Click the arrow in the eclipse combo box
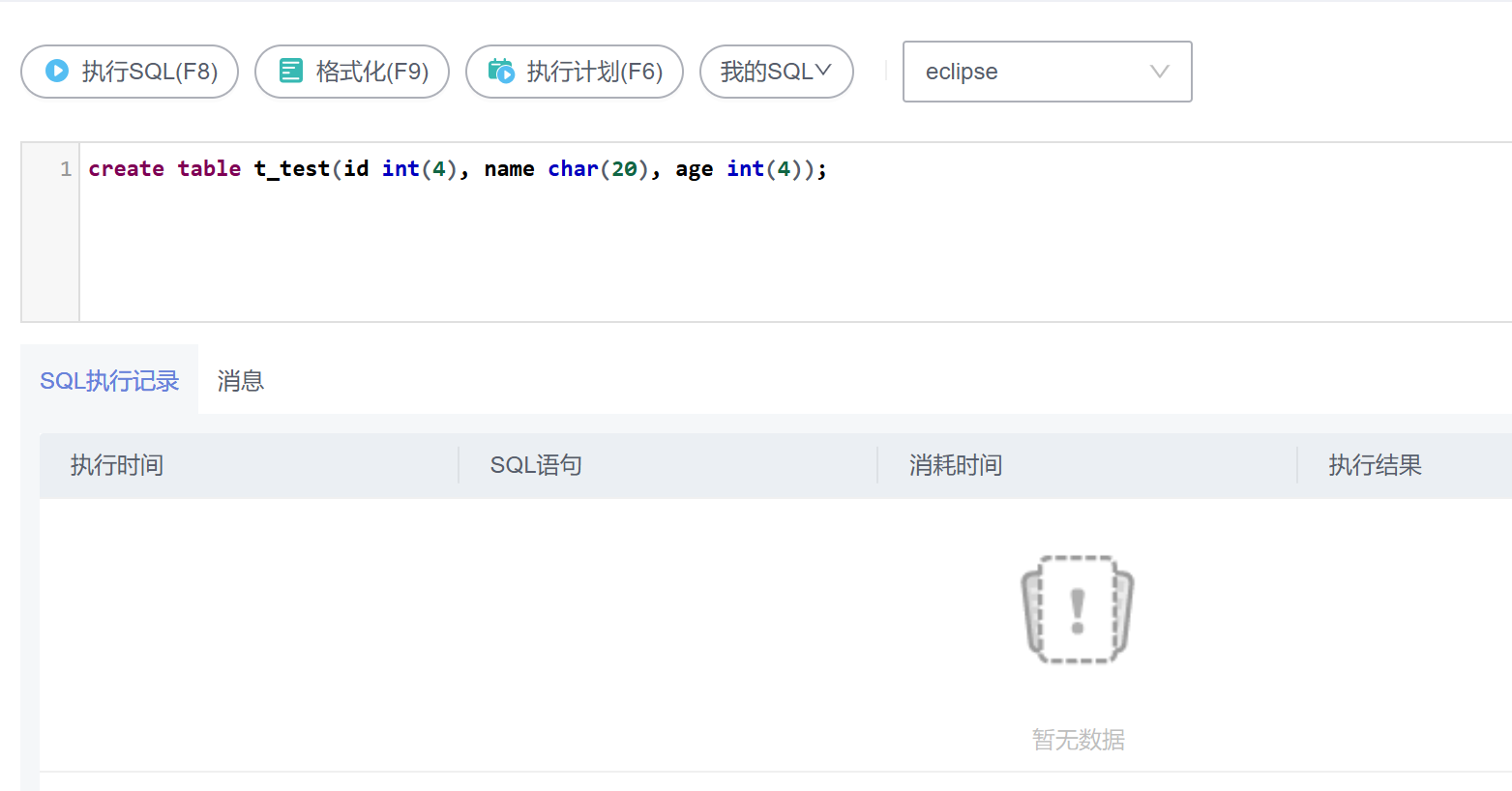Viewport: 1512px width, 791px height. click(x=1159, y=72)
